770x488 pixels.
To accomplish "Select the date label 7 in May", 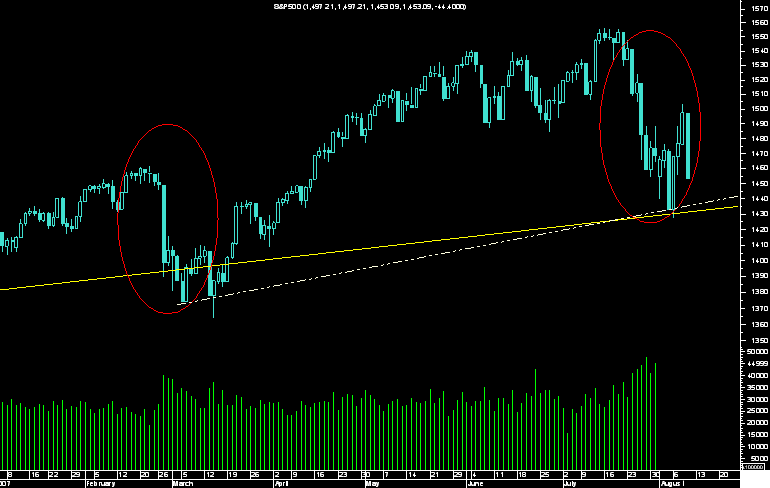I will pos(386,475).
